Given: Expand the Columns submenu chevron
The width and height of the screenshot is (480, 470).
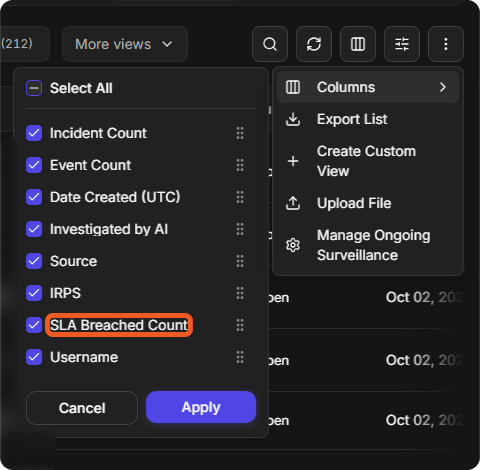Looking at the screenshot, I should click(x=443, y=87).
